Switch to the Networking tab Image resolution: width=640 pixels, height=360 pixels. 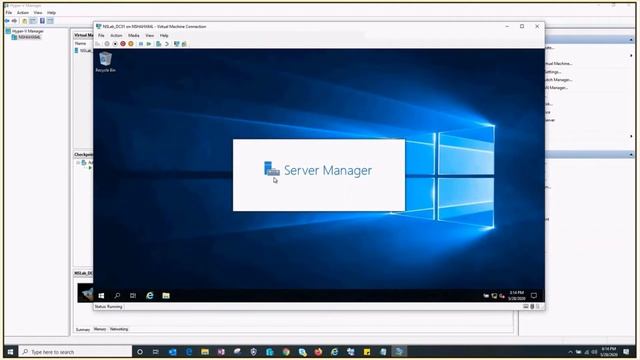(119, 329)
